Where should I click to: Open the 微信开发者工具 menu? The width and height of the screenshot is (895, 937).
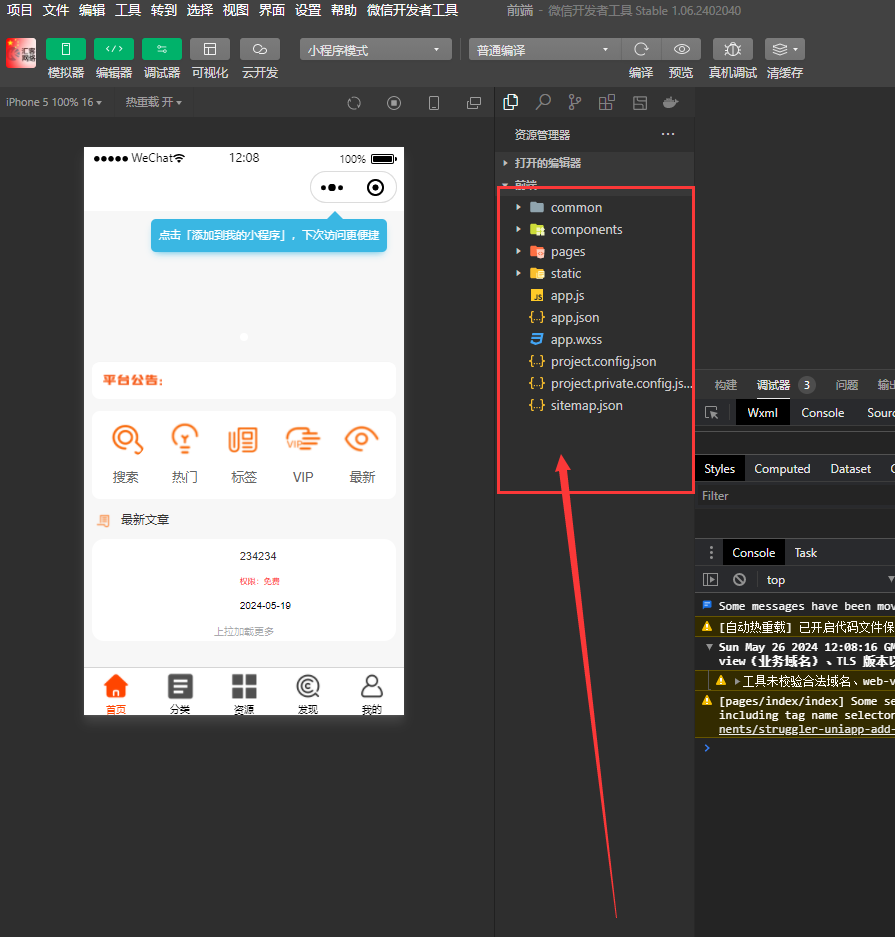[412, 10]
